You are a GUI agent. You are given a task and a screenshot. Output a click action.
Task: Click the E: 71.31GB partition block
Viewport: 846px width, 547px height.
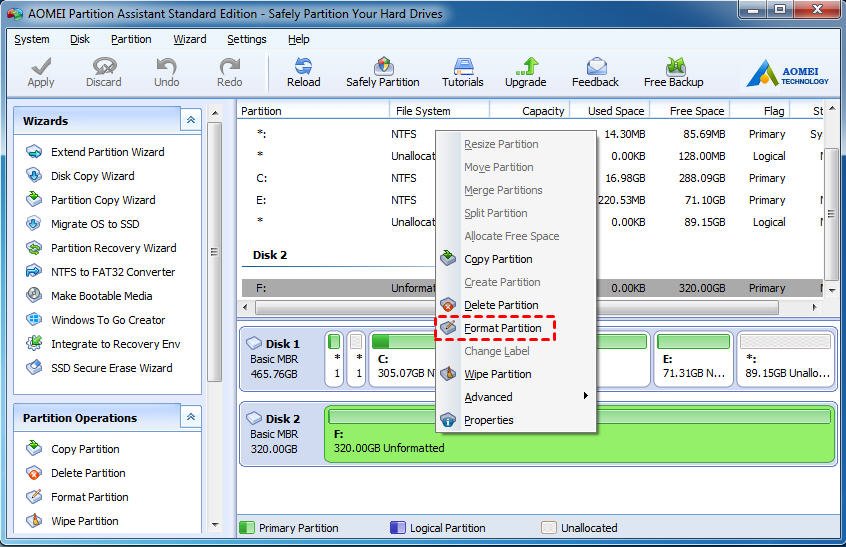(693, 358)
